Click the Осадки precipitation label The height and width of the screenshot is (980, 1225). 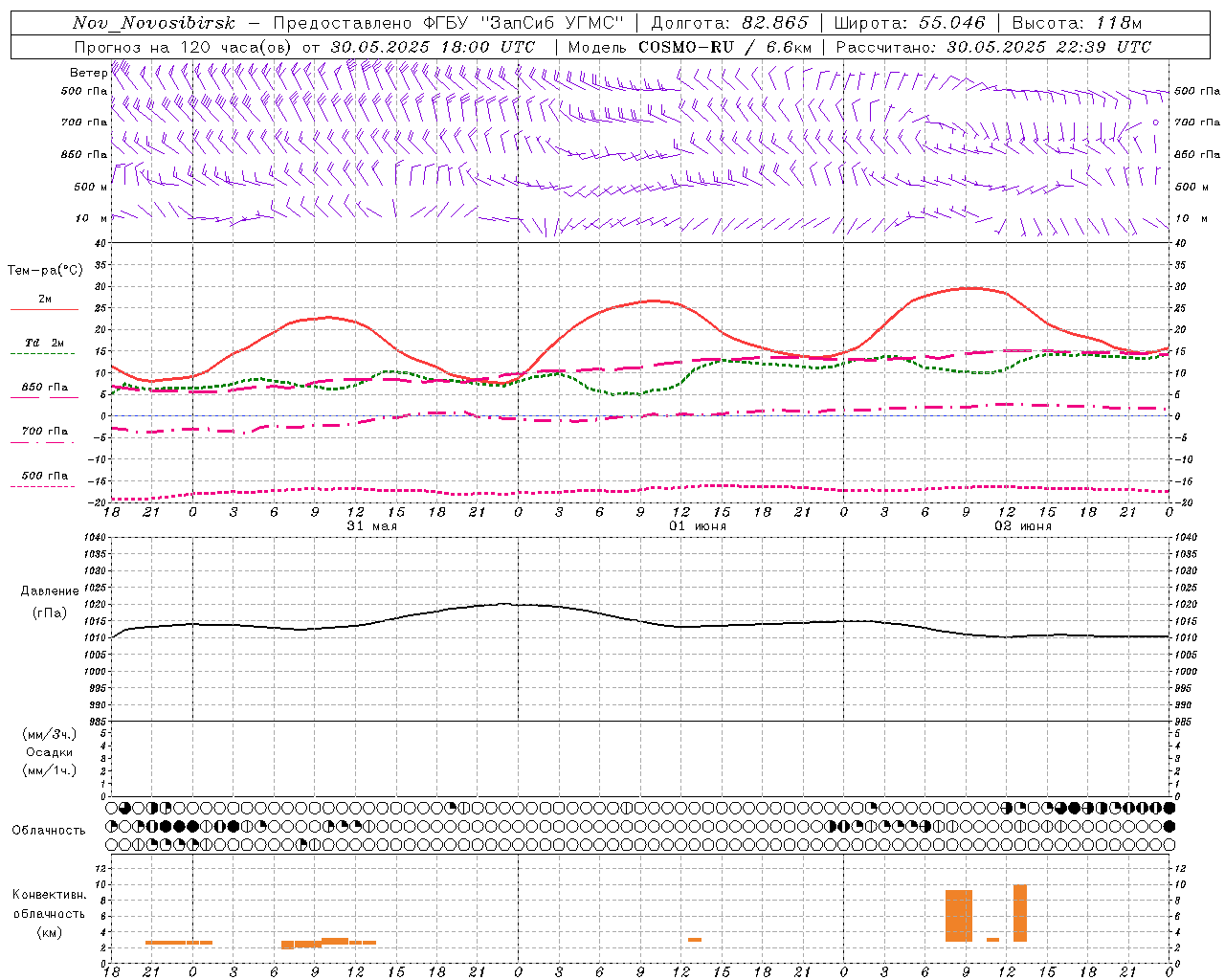(x=50, y=752)
